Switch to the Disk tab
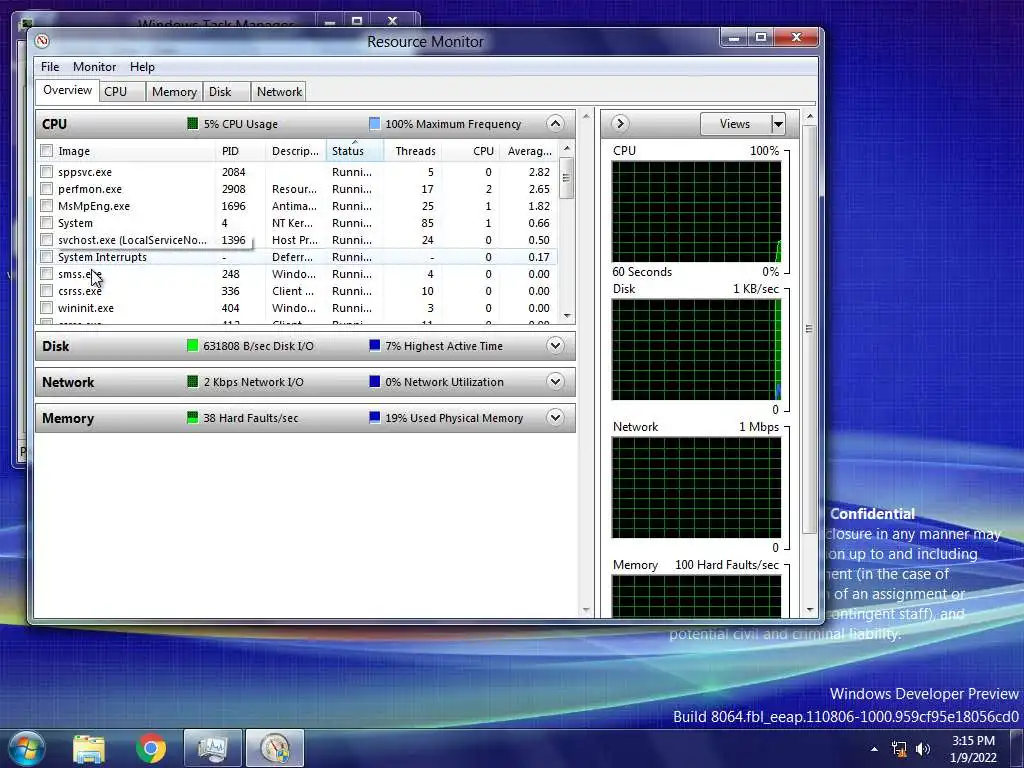 227,92
